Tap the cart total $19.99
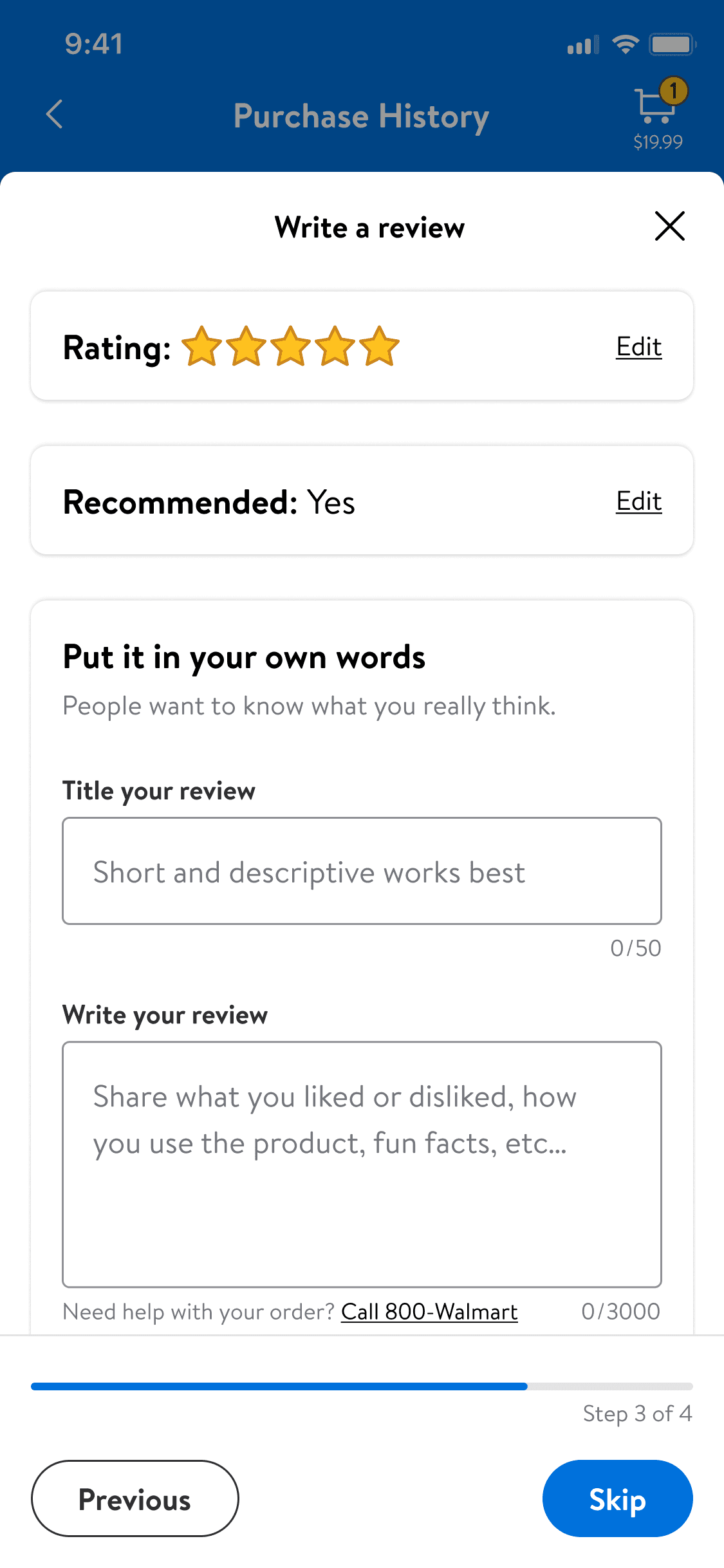Viewport: 724px width, 1568px height. click(x=658, y=142)
